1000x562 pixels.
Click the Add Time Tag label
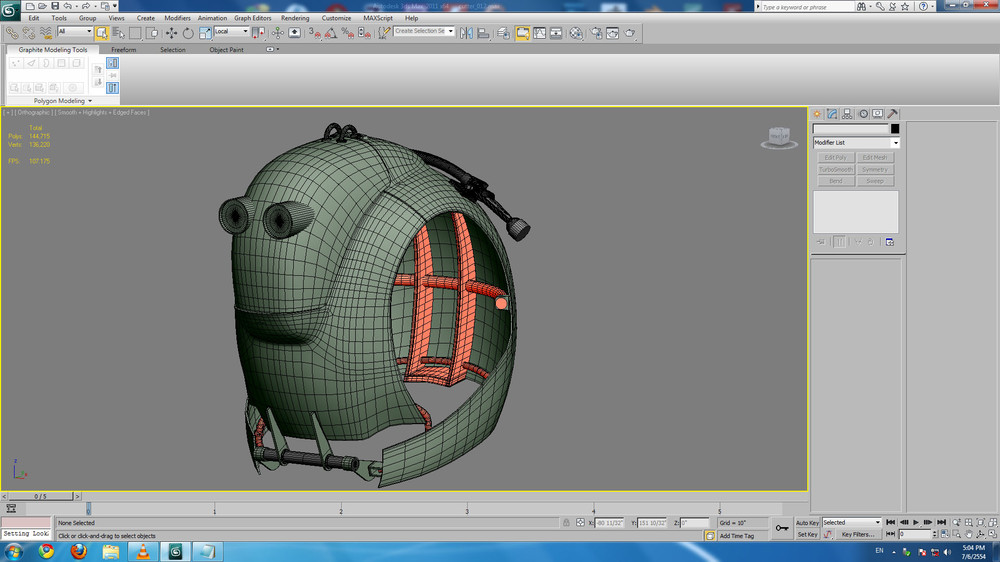[x=738, y=536]
